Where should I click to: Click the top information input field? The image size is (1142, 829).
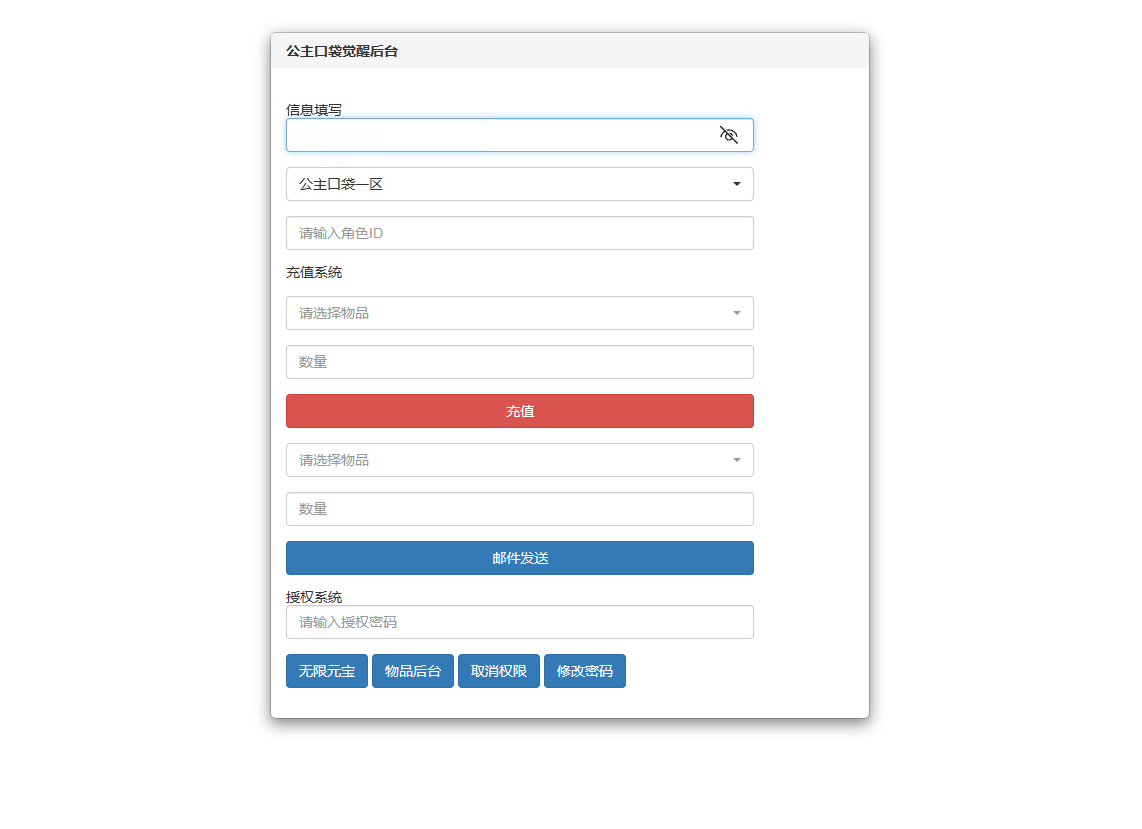[519, 135]
